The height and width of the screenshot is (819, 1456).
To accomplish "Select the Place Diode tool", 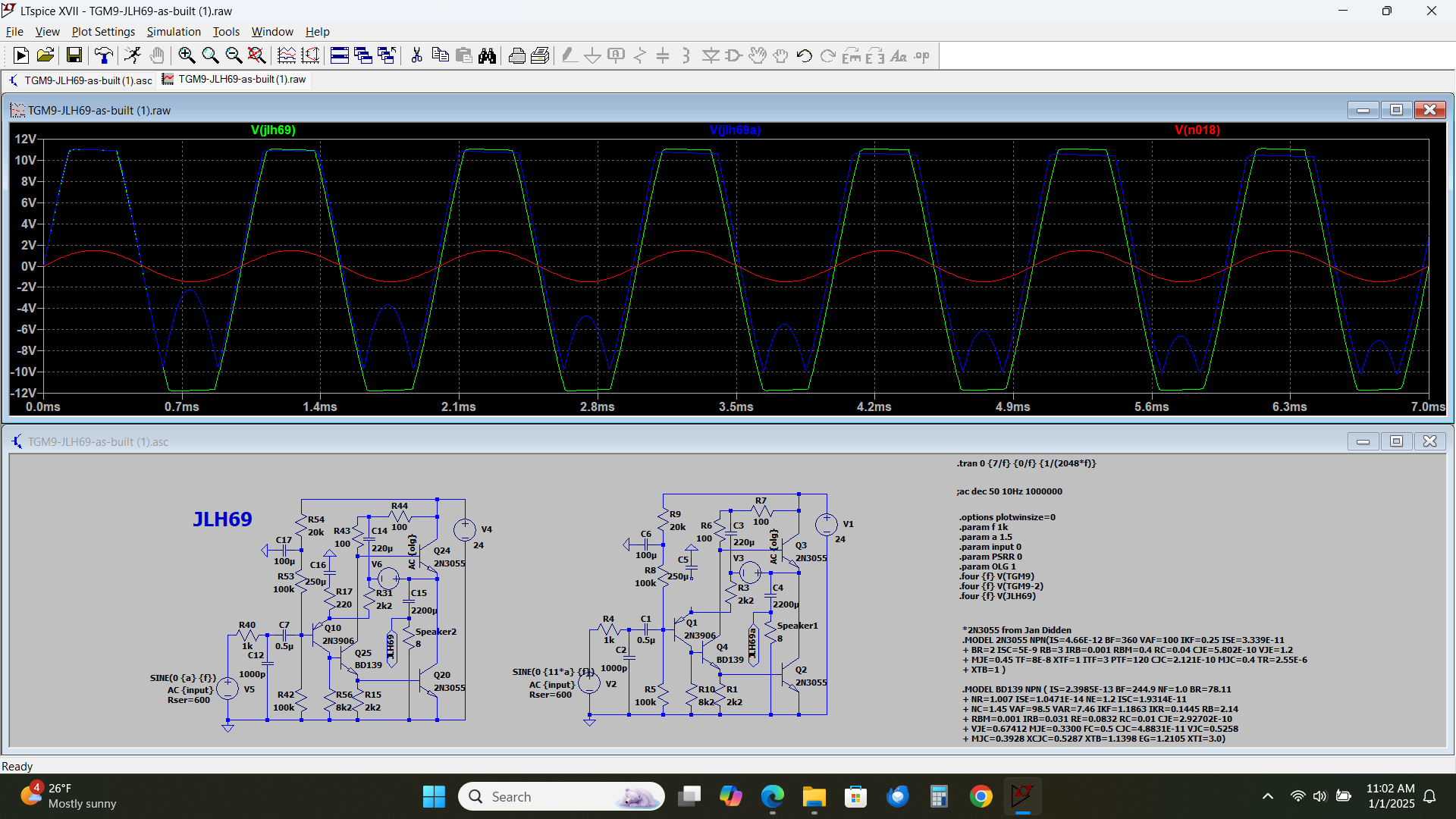I will [711, 55].
